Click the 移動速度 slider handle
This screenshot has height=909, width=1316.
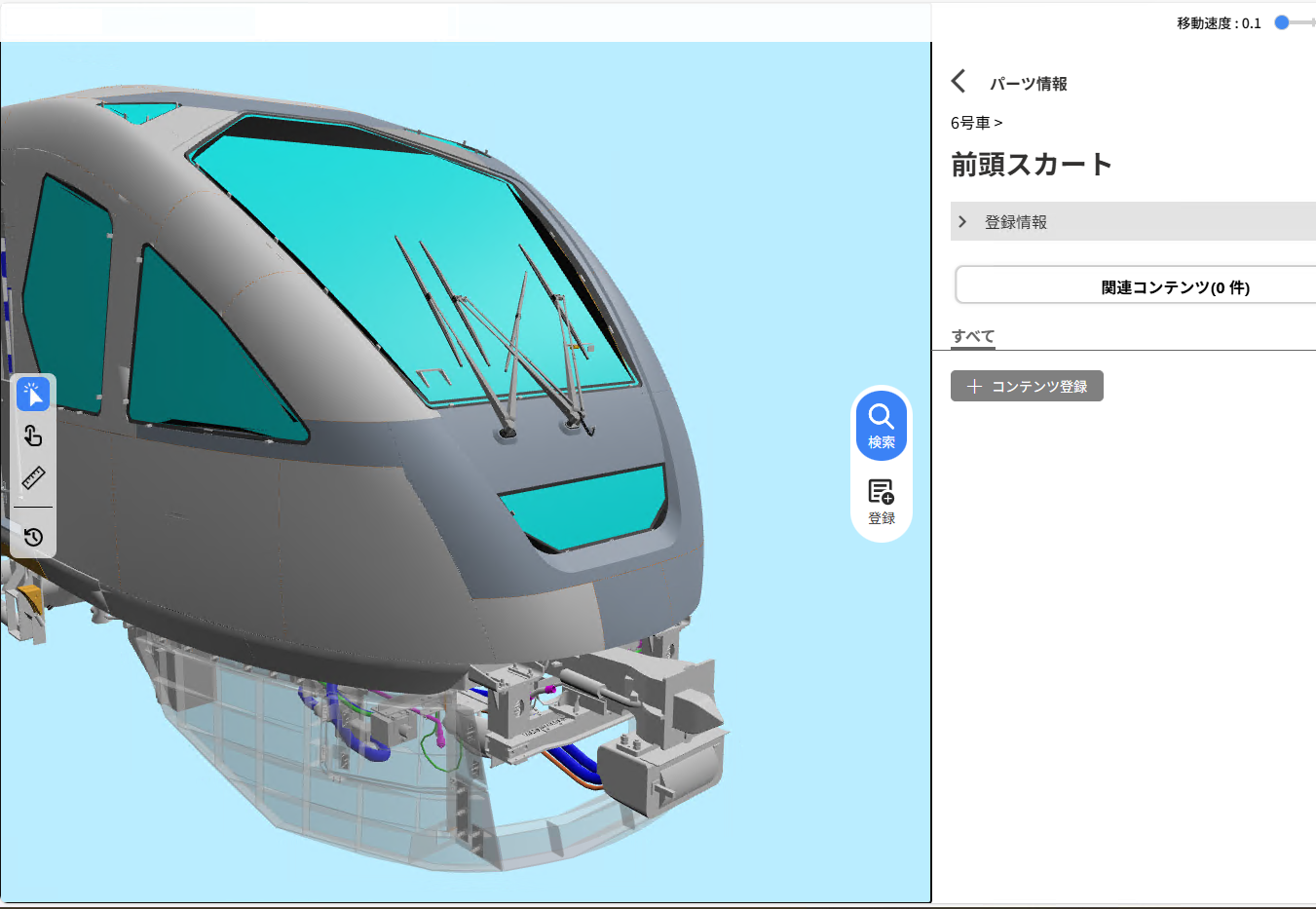point(1282,22)
